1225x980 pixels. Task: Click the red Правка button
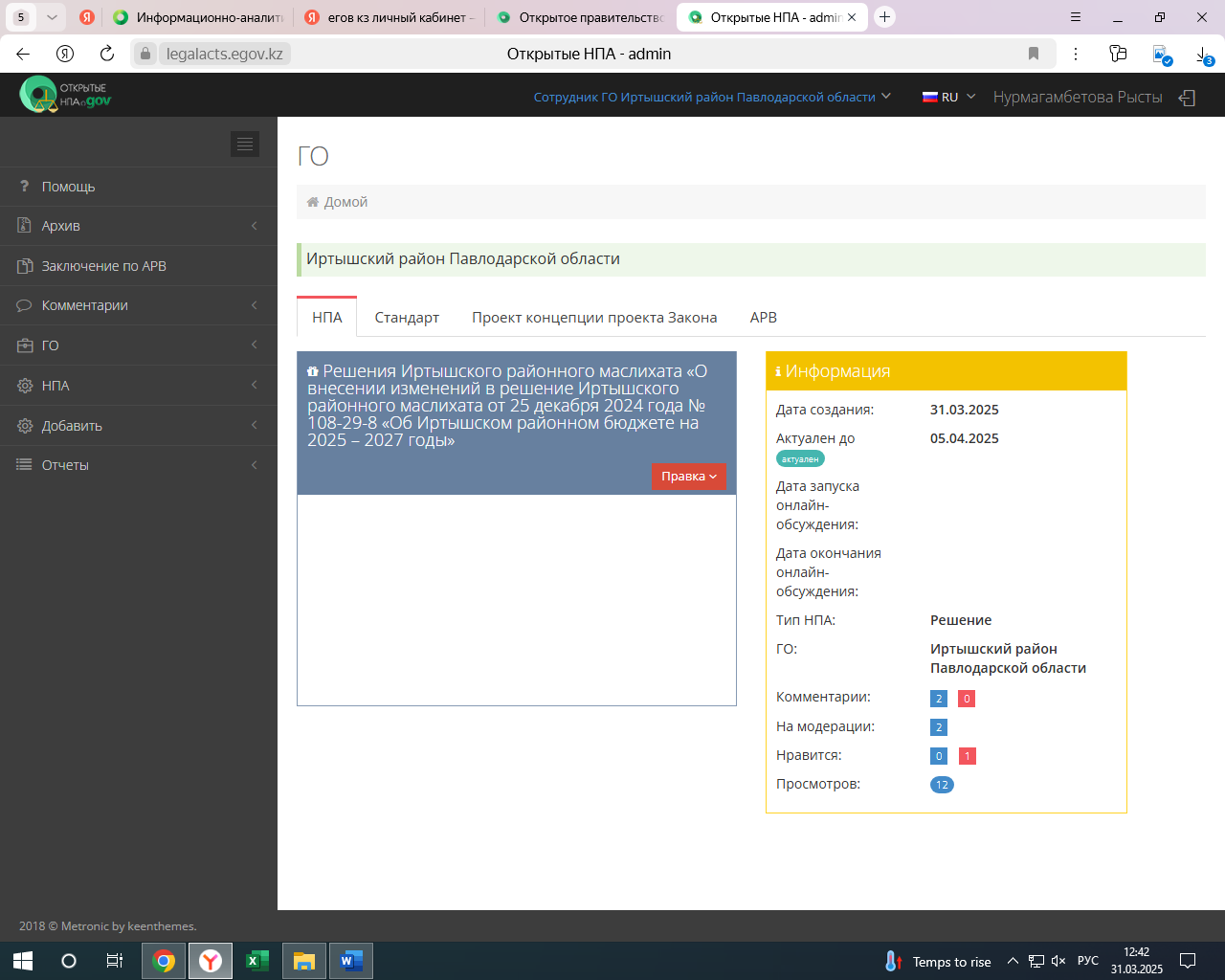pyautogui.click(x=688, y=477)
